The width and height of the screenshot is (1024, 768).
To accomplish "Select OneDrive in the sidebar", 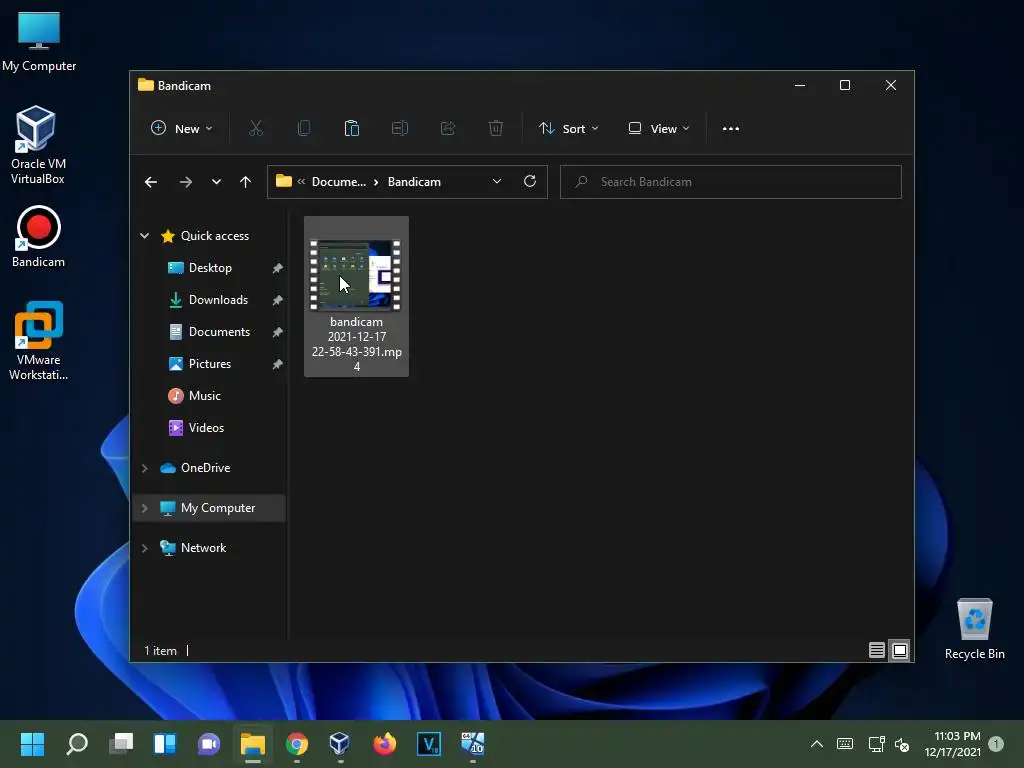I will point(205,468).
